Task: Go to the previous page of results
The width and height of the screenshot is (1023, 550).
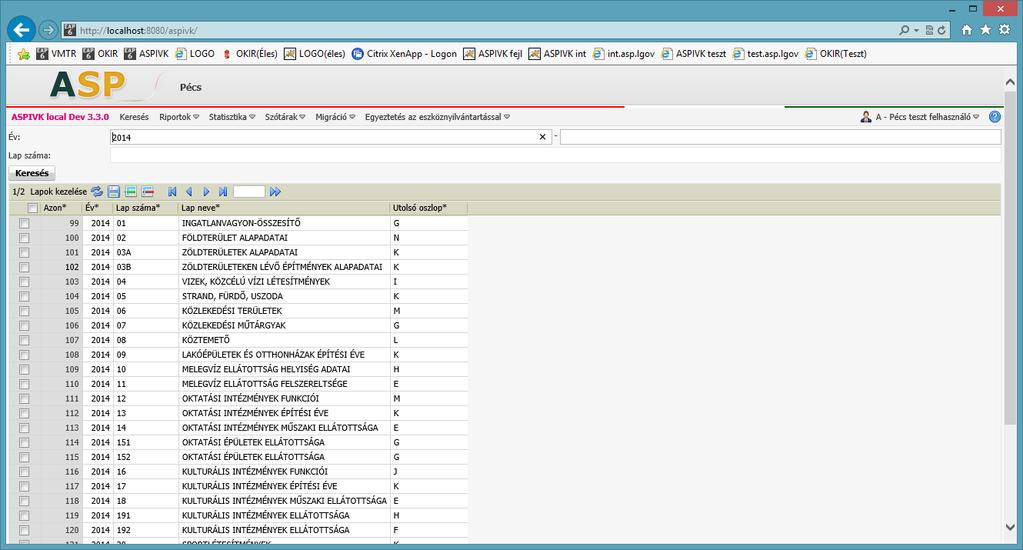Action: tap(189, 192)
